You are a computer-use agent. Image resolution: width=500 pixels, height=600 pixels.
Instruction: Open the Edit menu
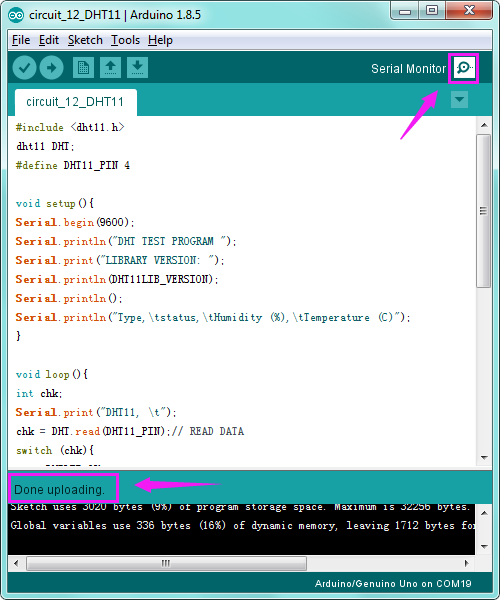coord(49,40)
